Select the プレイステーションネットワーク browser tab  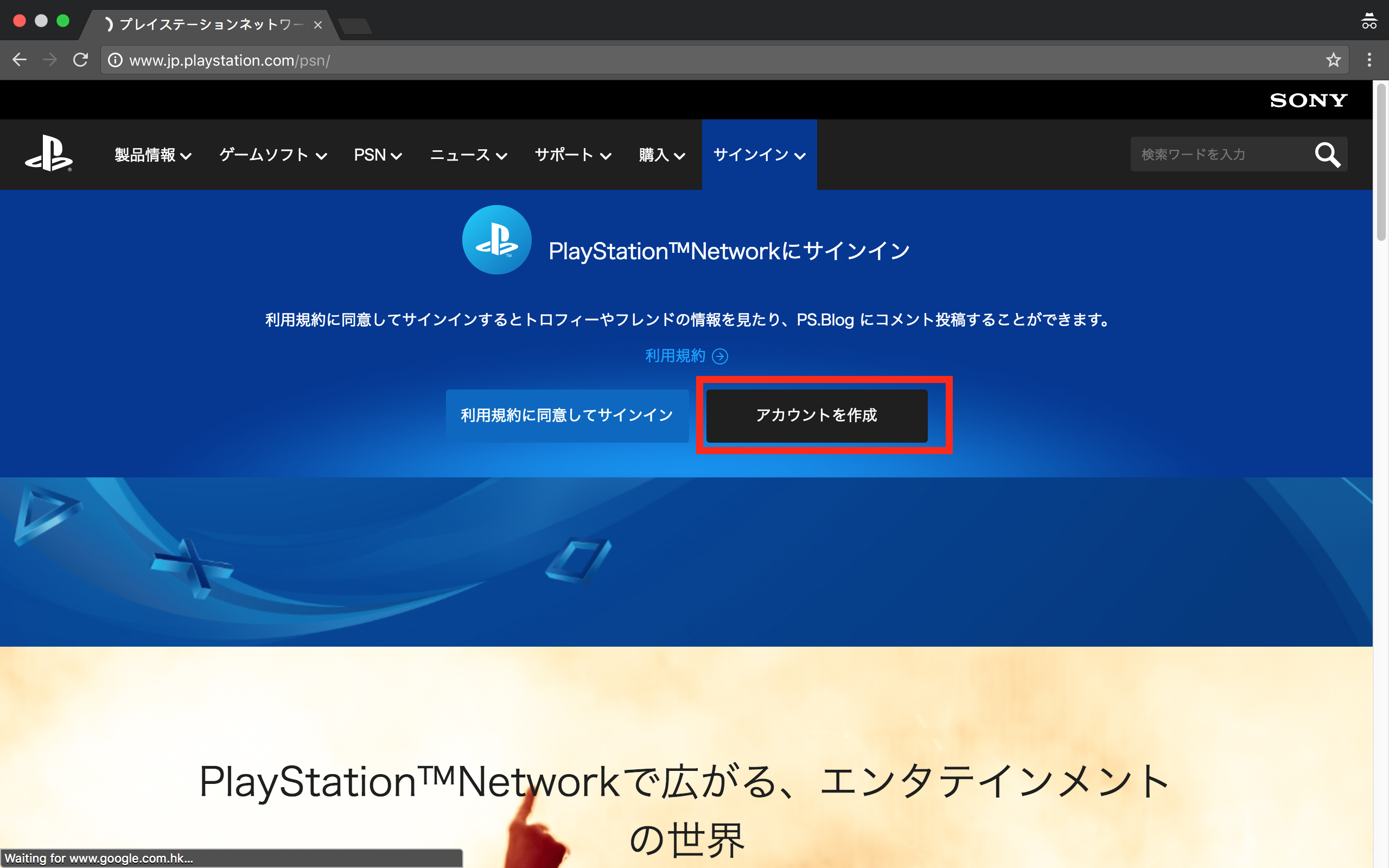[209, 25]
